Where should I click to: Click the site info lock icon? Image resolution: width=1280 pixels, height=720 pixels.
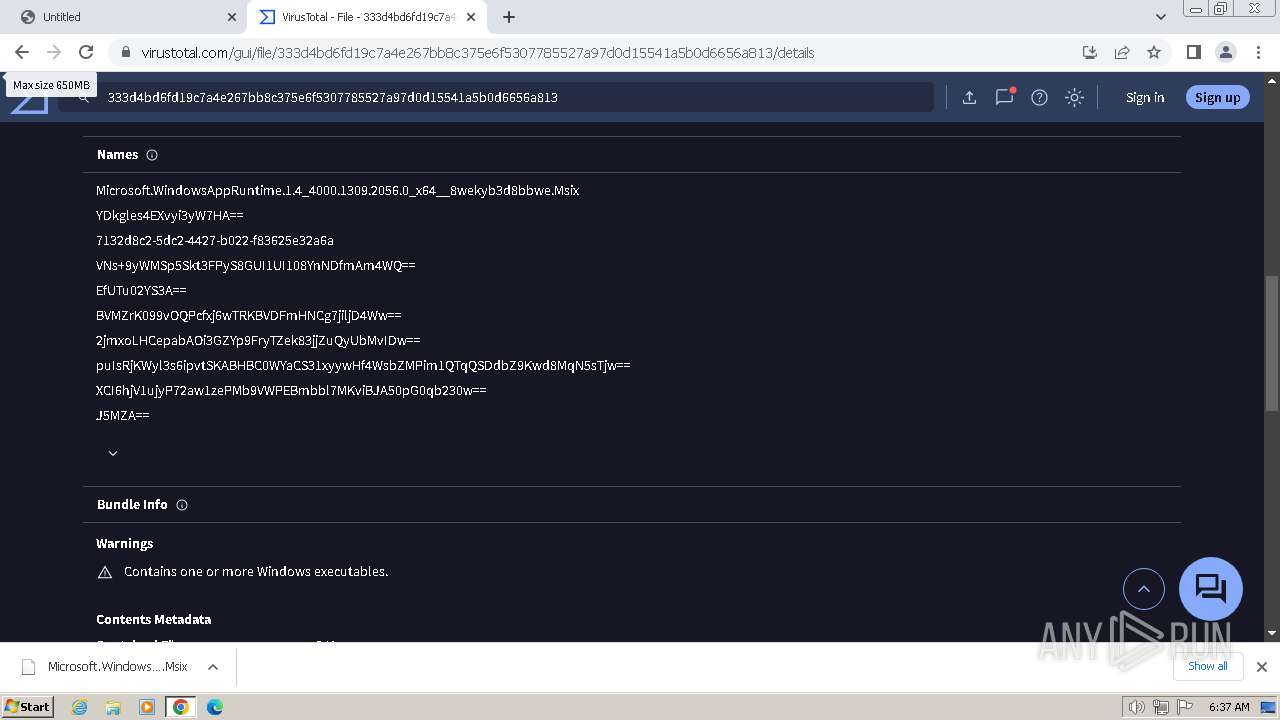(x=125, y=52)
